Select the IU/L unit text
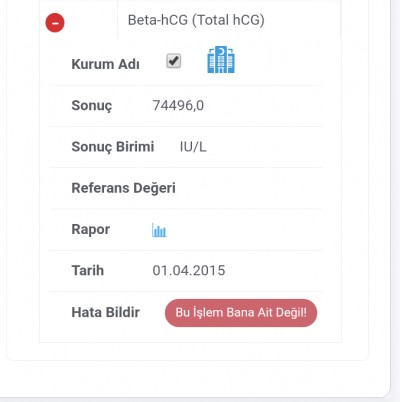Image resolution: width=400 pixels, height=402 pixels. [193, 147]
